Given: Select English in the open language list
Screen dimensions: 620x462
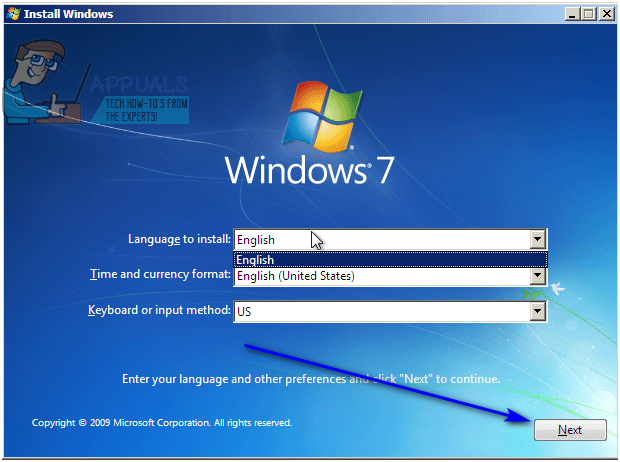Looking at the screenshot, I should (390, 260).
